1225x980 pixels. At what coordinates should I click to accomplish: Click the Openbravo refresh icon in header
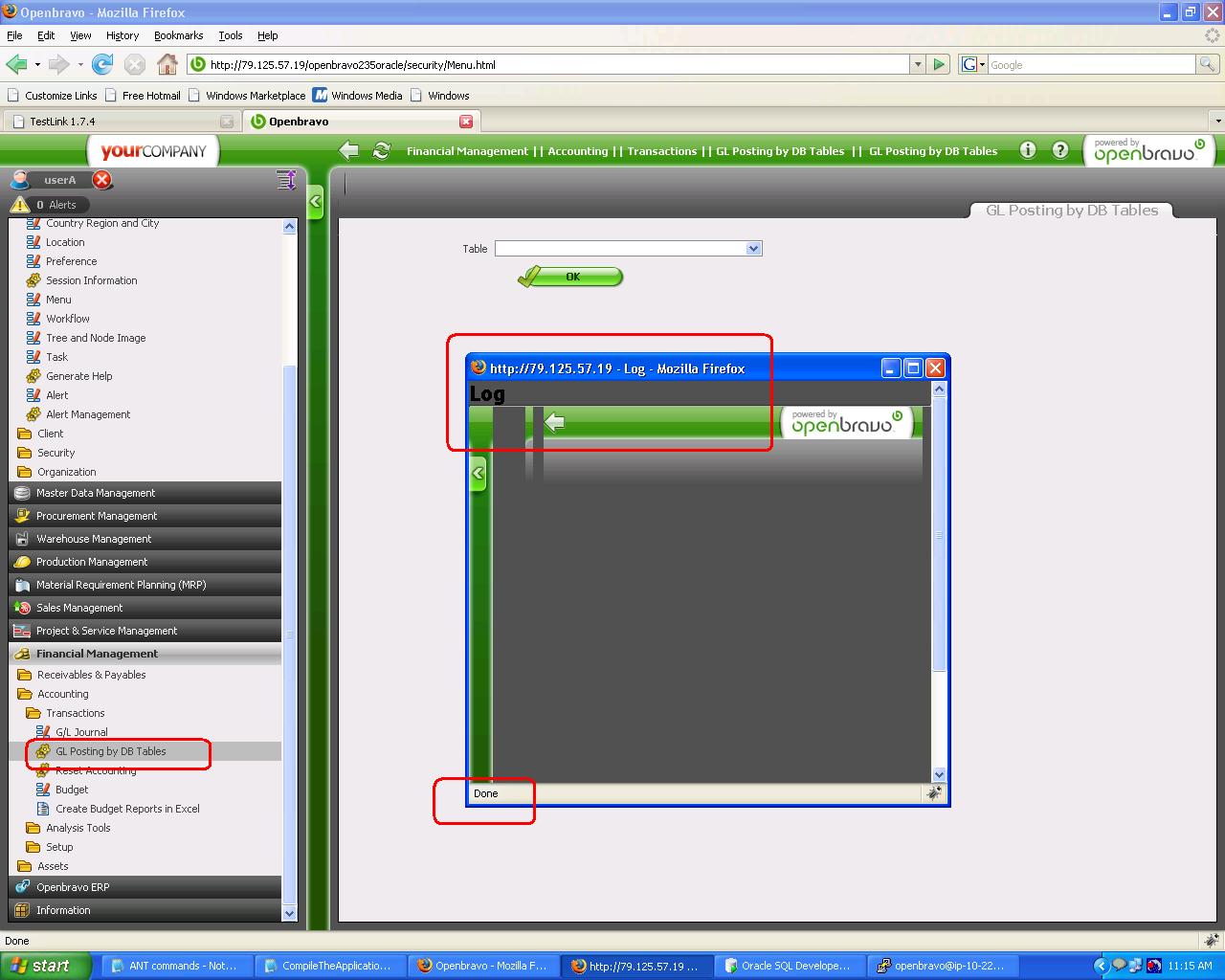click(x=382, y=150)
